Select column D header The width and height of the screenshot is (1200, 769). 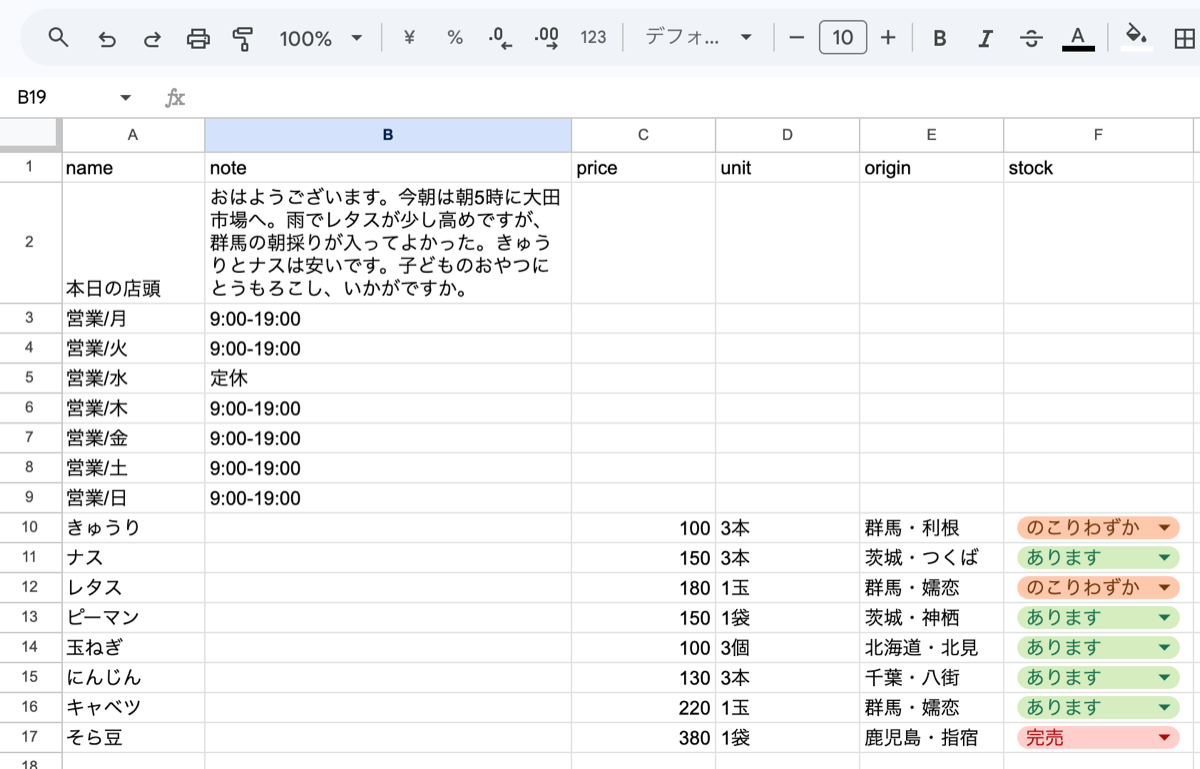787,135
